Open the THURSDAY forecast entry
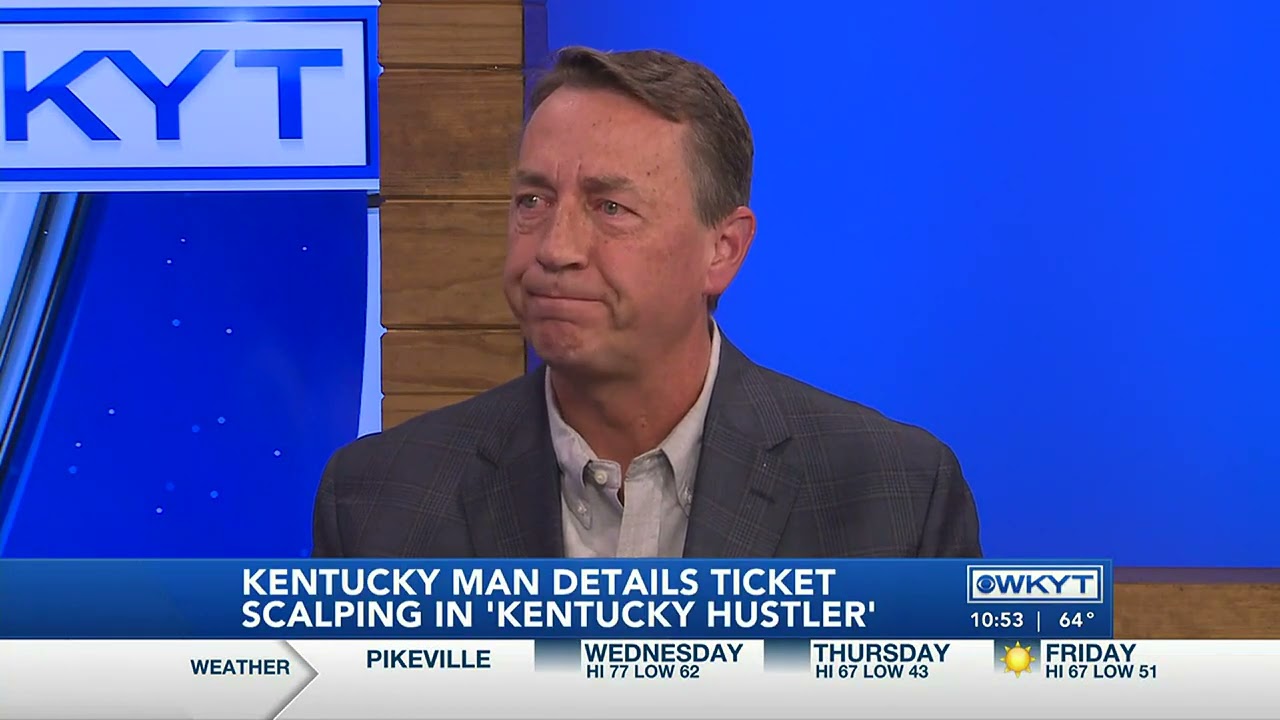Viewport: 1280px width, 720px height. coord(882,661)
